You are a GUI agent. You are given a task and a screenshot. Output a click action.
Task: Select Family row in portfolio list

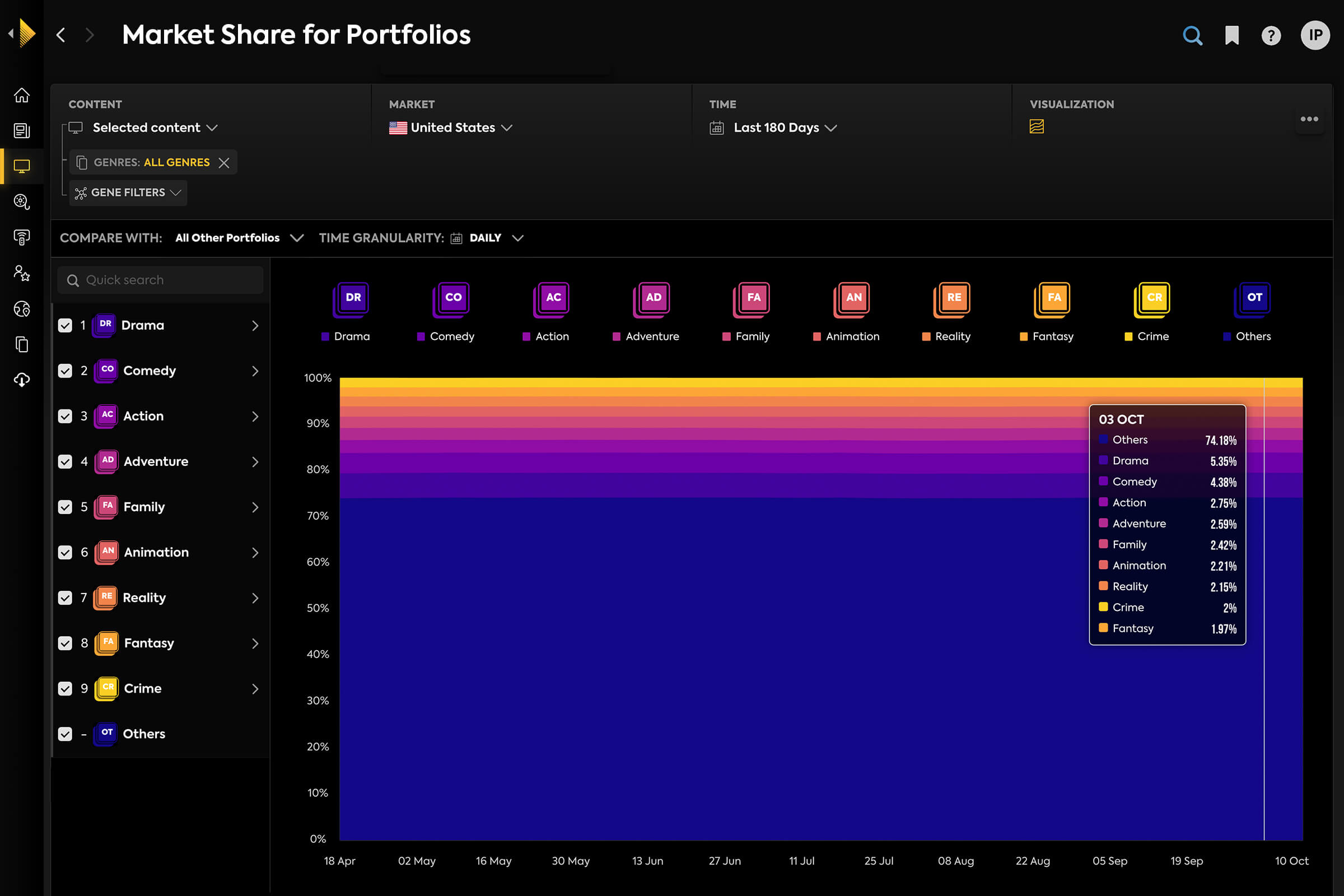tap(161, 507)
